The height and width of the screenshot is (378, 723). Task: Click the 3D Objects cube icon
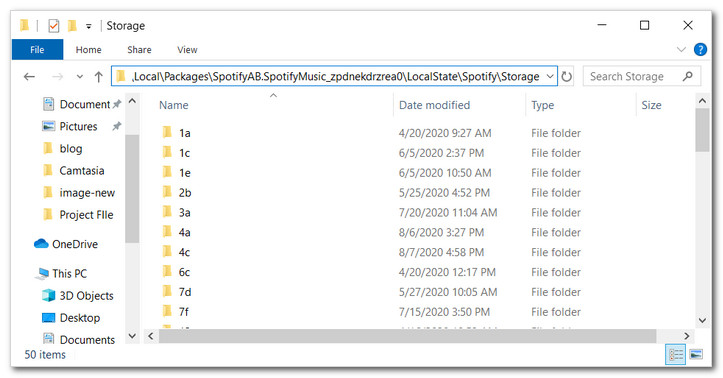click(x=48, y=295)
